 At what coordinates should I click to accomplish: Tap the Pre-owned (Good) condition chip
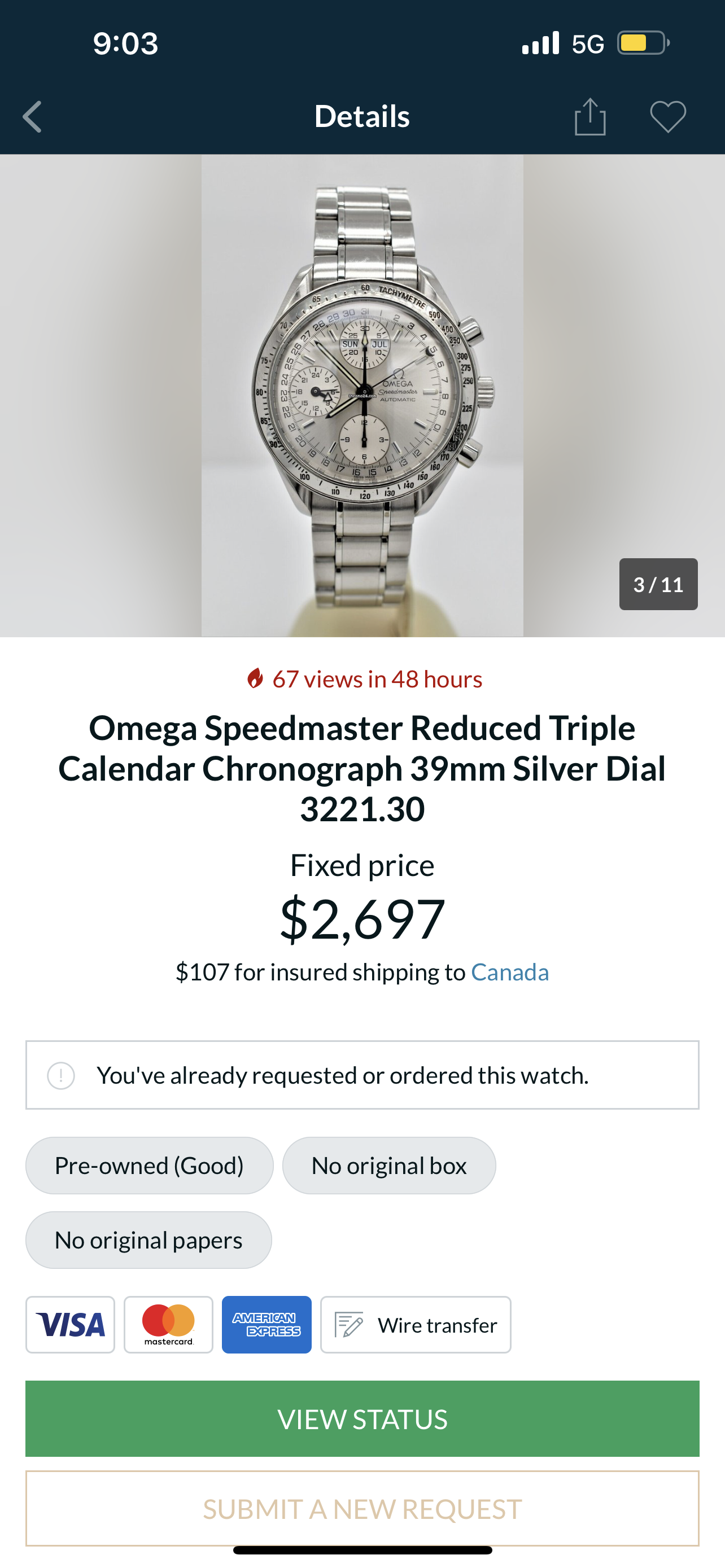click(x=149, y=1165)
